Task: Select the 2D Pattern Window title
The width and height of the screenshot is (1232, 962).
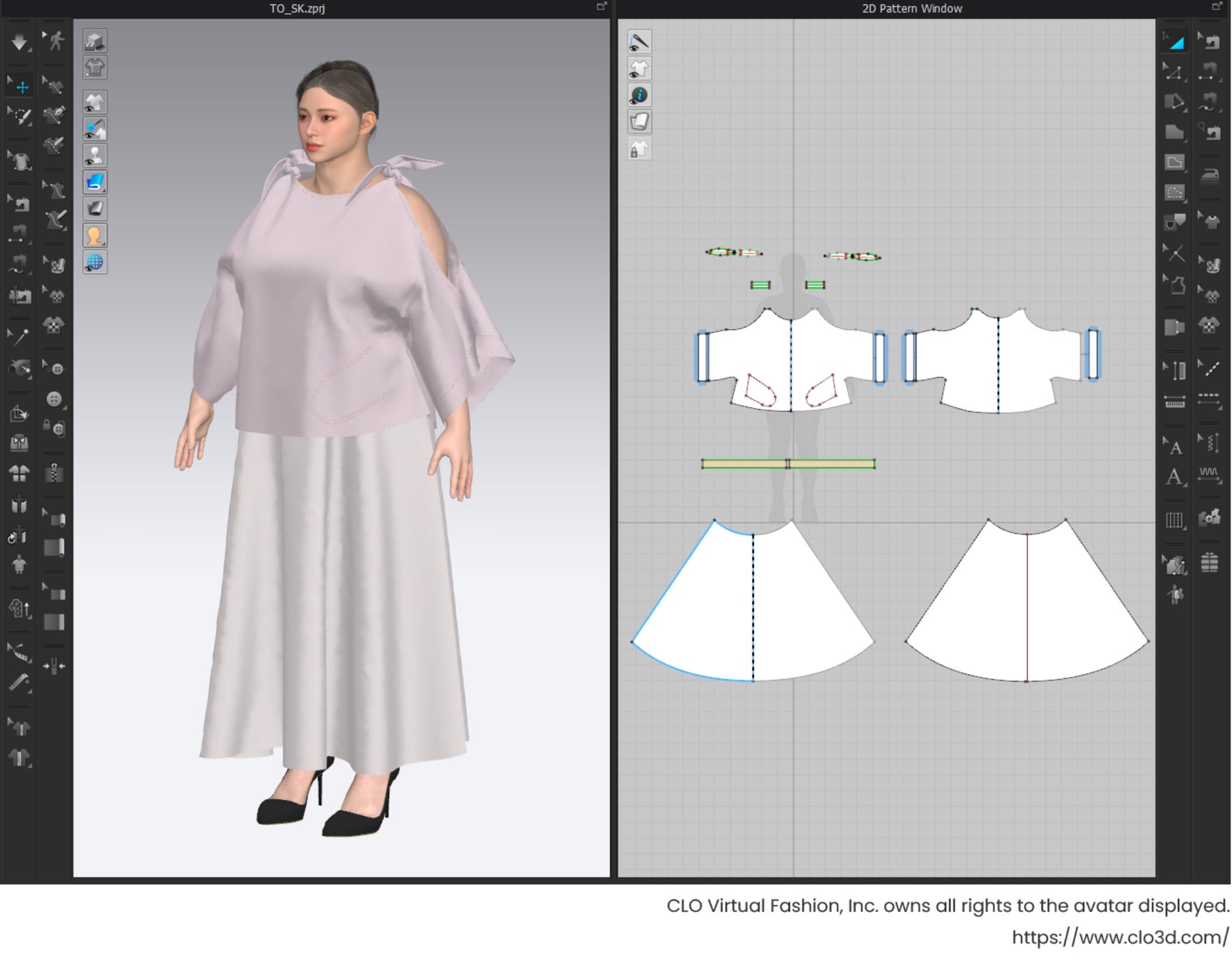Action: 912,9
